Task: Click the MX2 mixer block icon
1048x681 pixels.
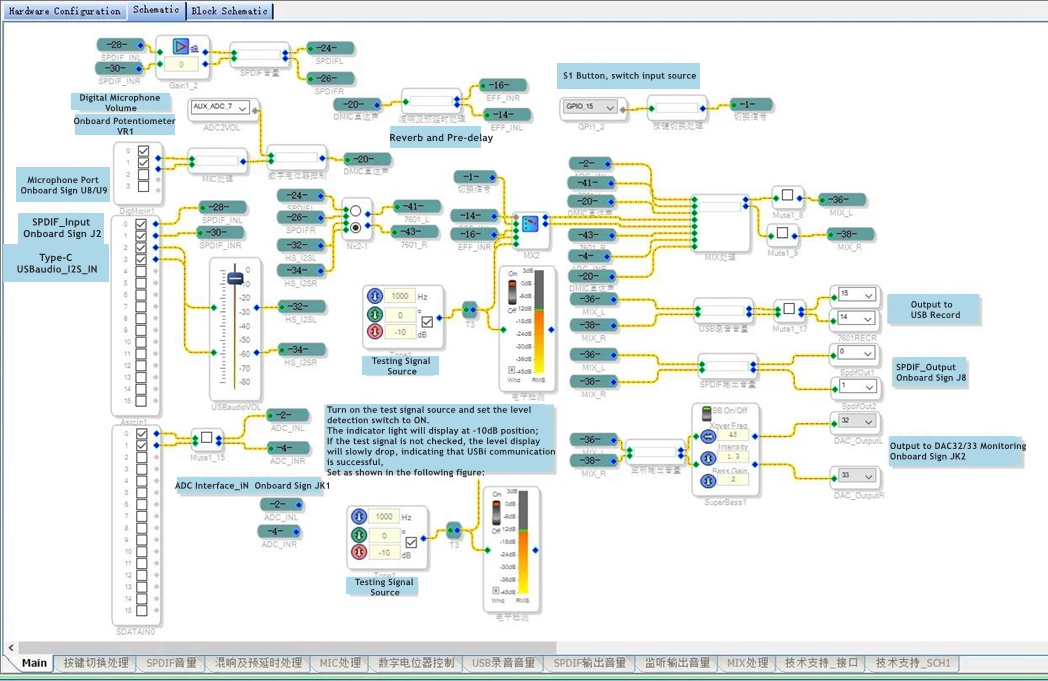Action: click(x=530, y=224)
